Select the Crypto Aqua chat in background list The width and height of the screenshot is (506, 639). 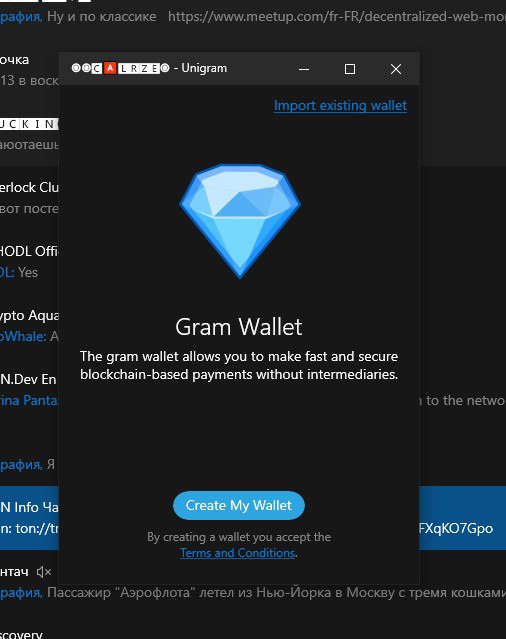(29, 326)
